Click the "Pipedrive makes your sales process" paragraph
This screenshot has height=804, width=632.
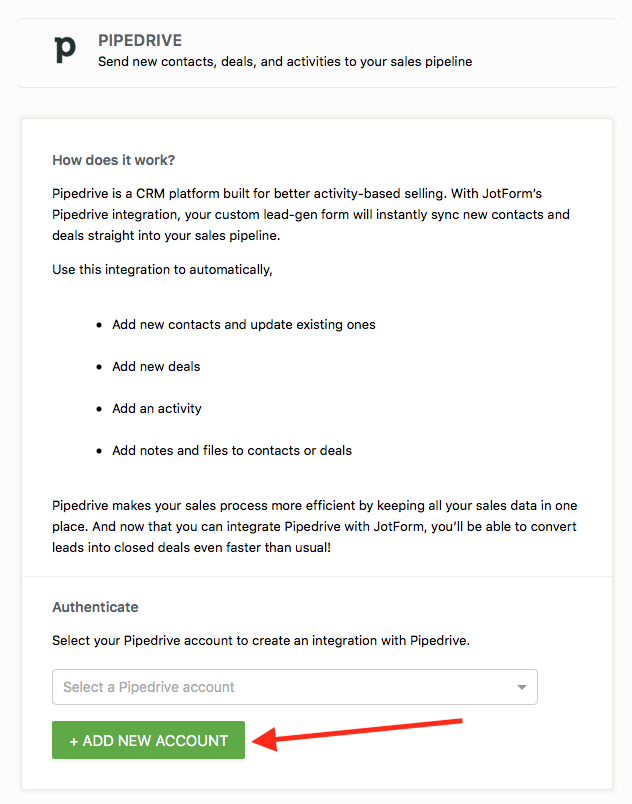pos(314,526)
